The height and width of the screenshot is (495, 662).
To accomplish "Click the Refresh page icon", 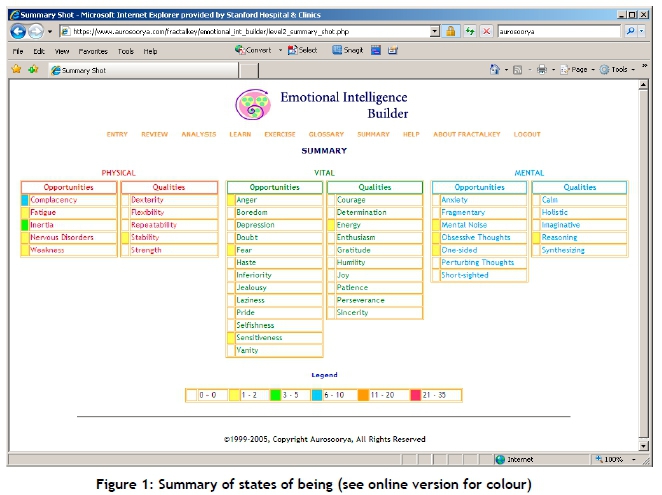I will click(471, 31).
